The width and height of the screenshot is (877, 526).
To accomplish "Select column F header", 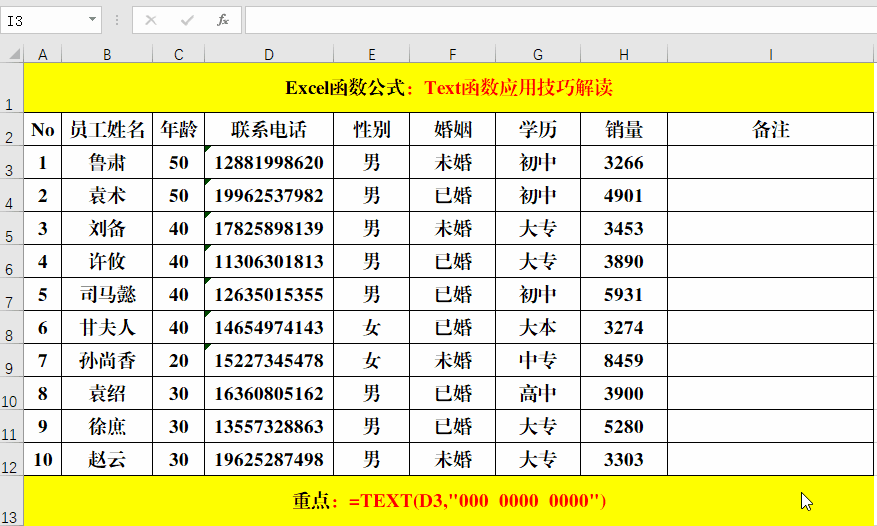I will coord(452,54).
